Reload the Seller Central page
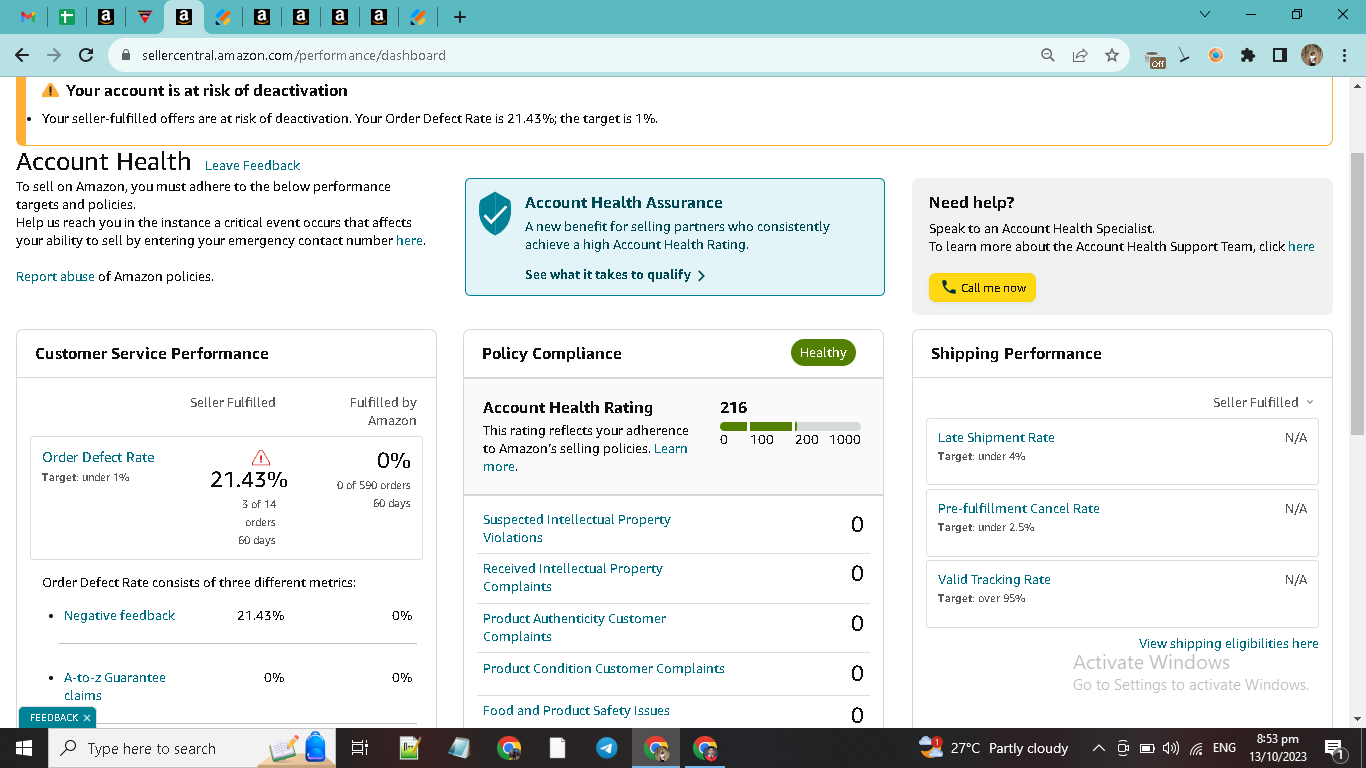The height and width of the screenshot is (768, 1366). 86,55
